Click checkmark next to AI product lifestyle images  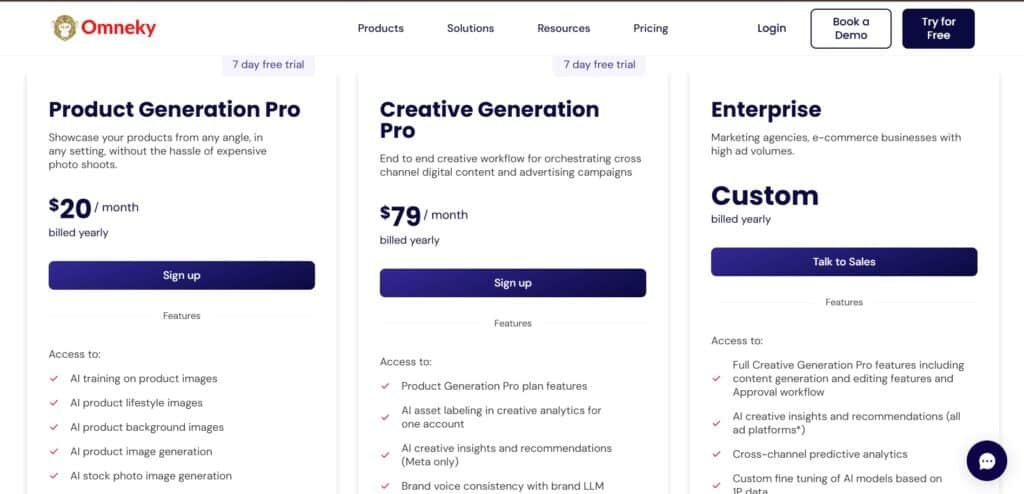pos(53,403)
